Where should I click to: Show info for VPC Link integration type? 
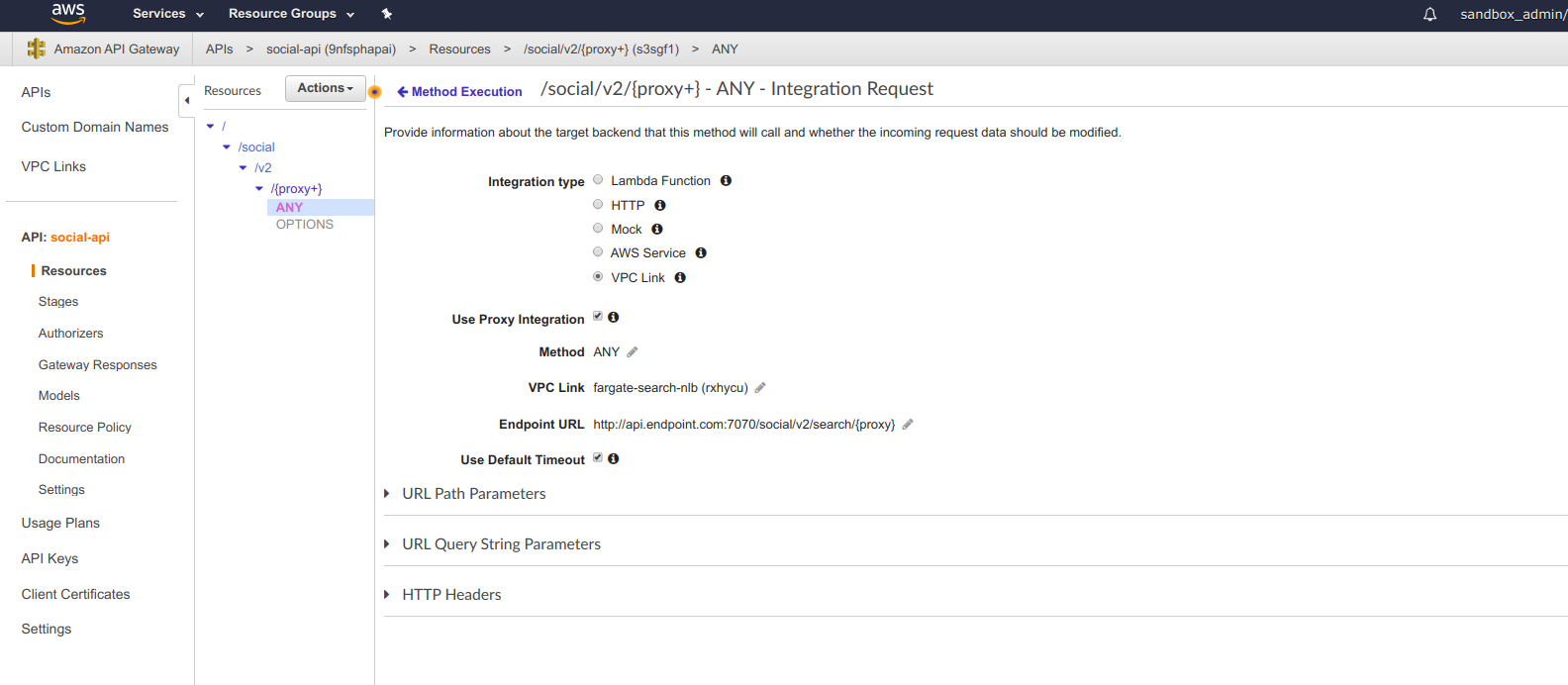(680, 278)
